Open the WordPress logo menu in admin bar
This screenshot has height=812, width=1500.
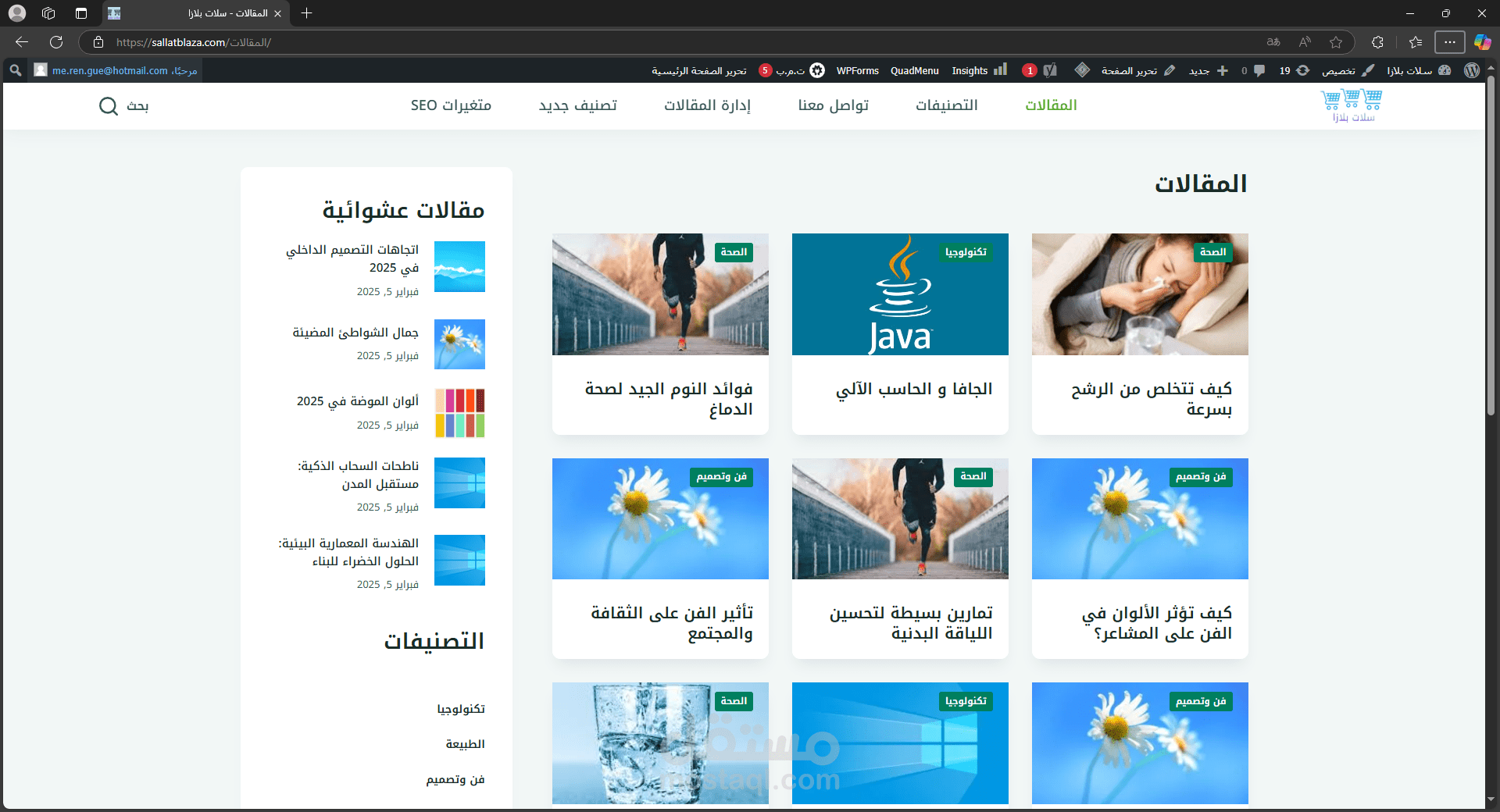click(x=1472, y=70)
